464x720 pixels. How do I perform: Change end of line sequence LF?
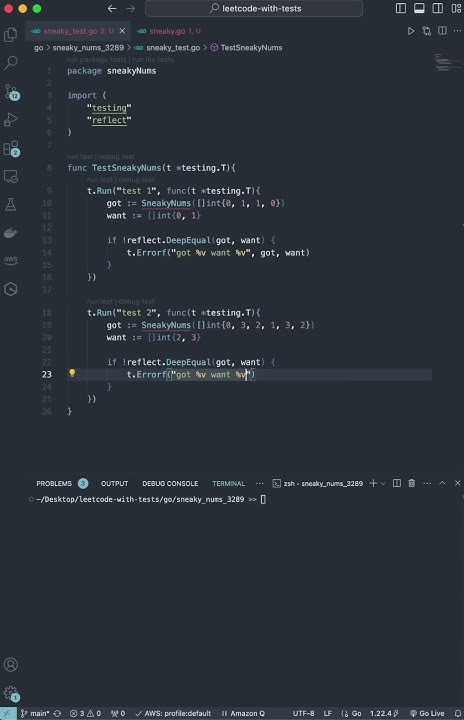point(328,714)
